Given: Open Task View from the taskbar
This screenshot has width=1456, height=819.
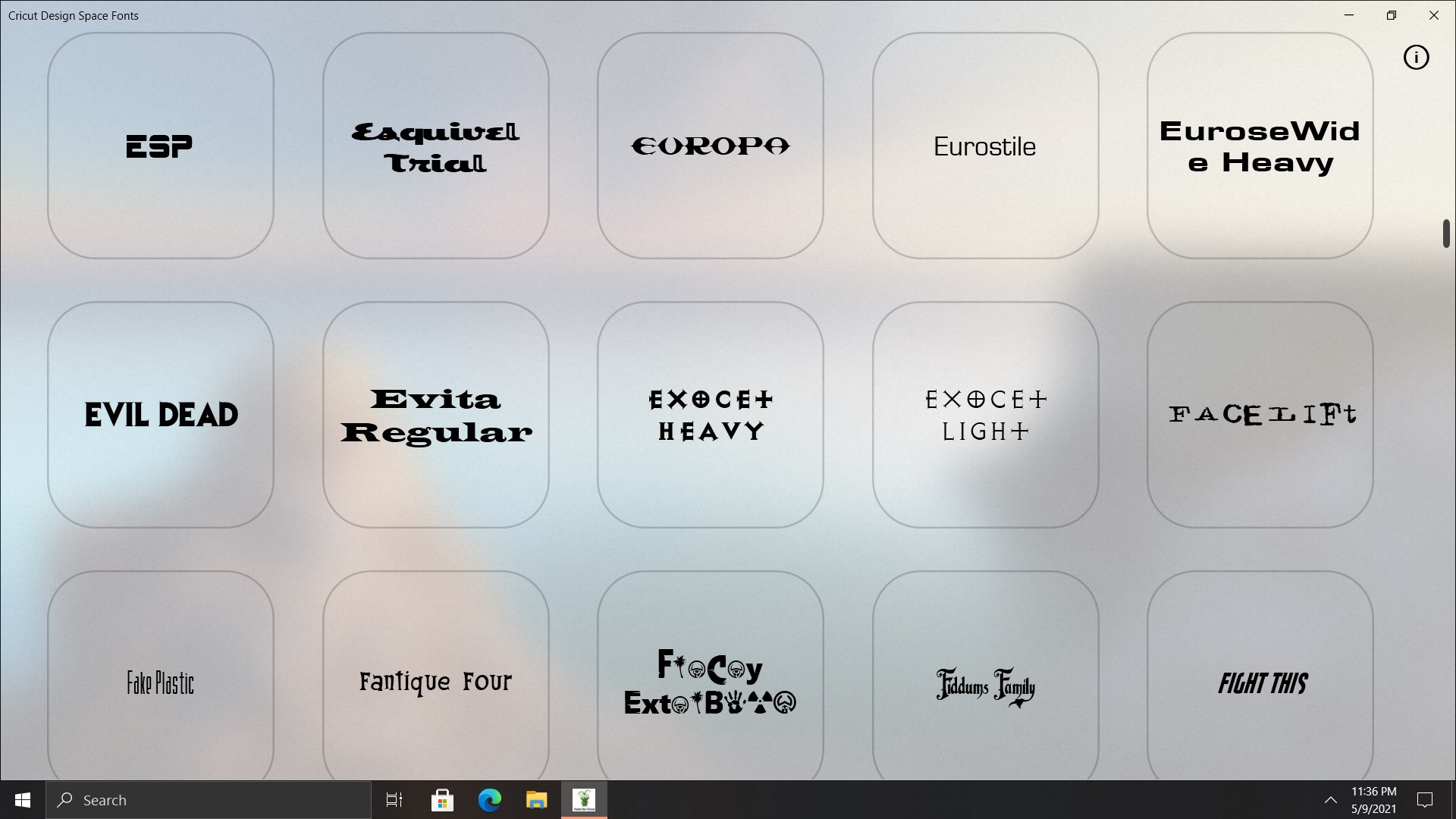Looking at the screenshot, I should pos(394,800).
